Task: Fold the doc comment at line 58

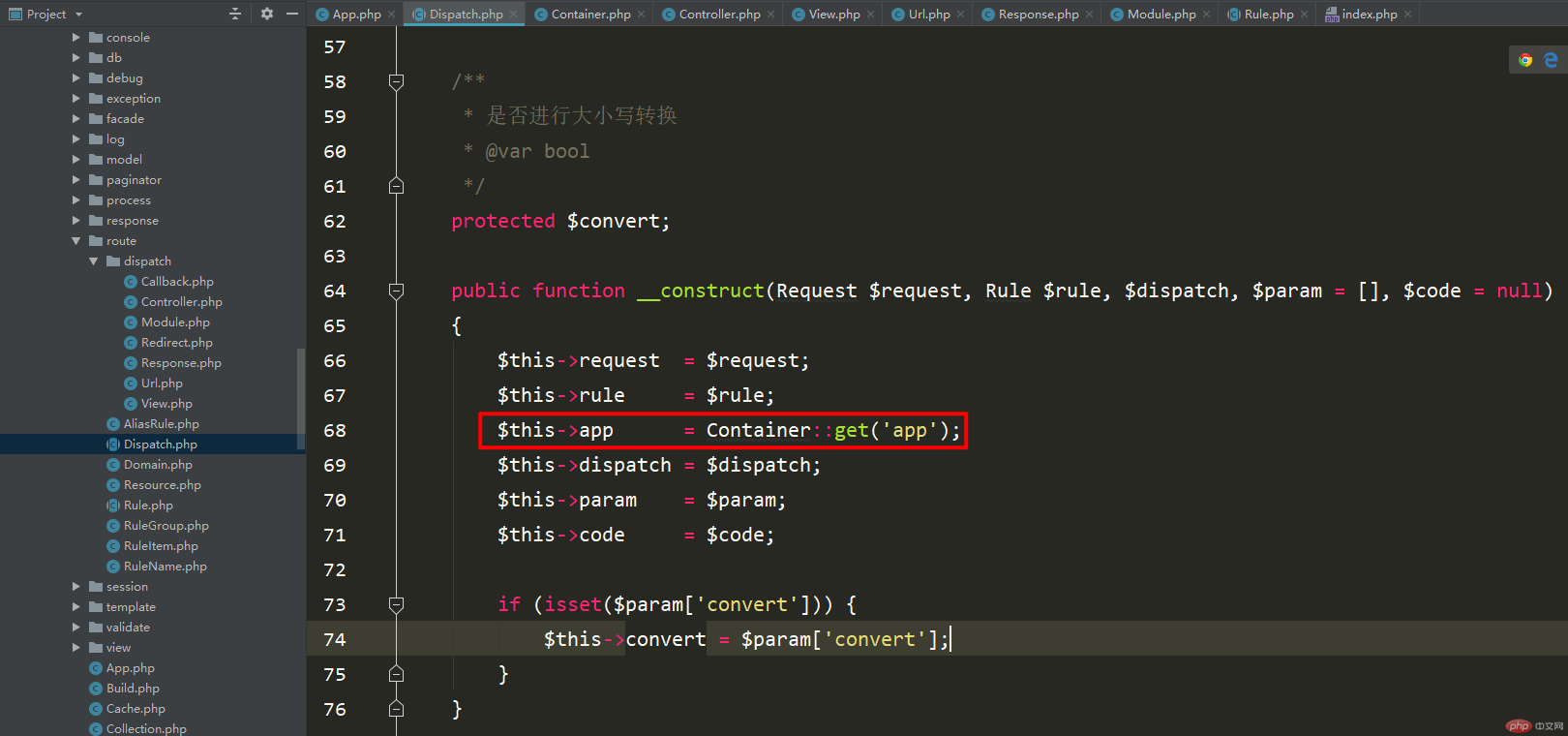Action: [396, 82]
